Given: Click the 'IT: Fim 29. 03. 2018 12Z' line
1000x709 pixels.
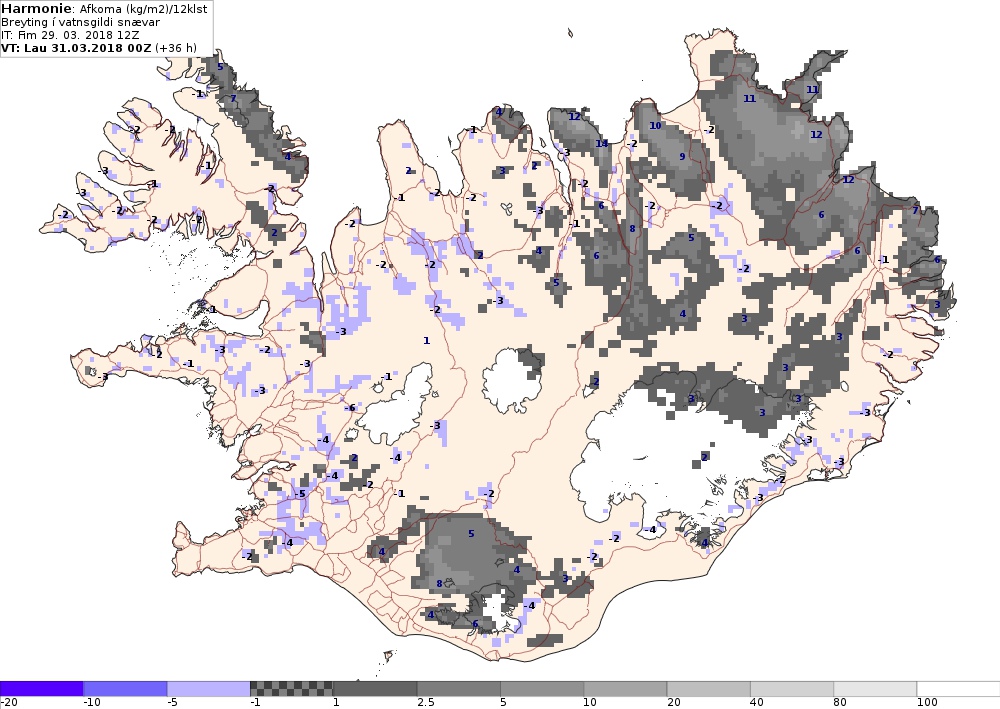Looking at the screenshot, I should [70, 35].
